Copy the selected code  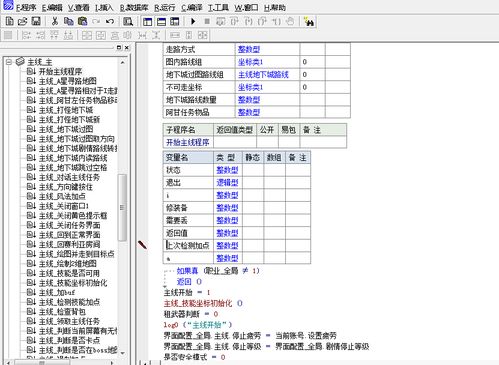pyautogui.click(x=69, y=22)
